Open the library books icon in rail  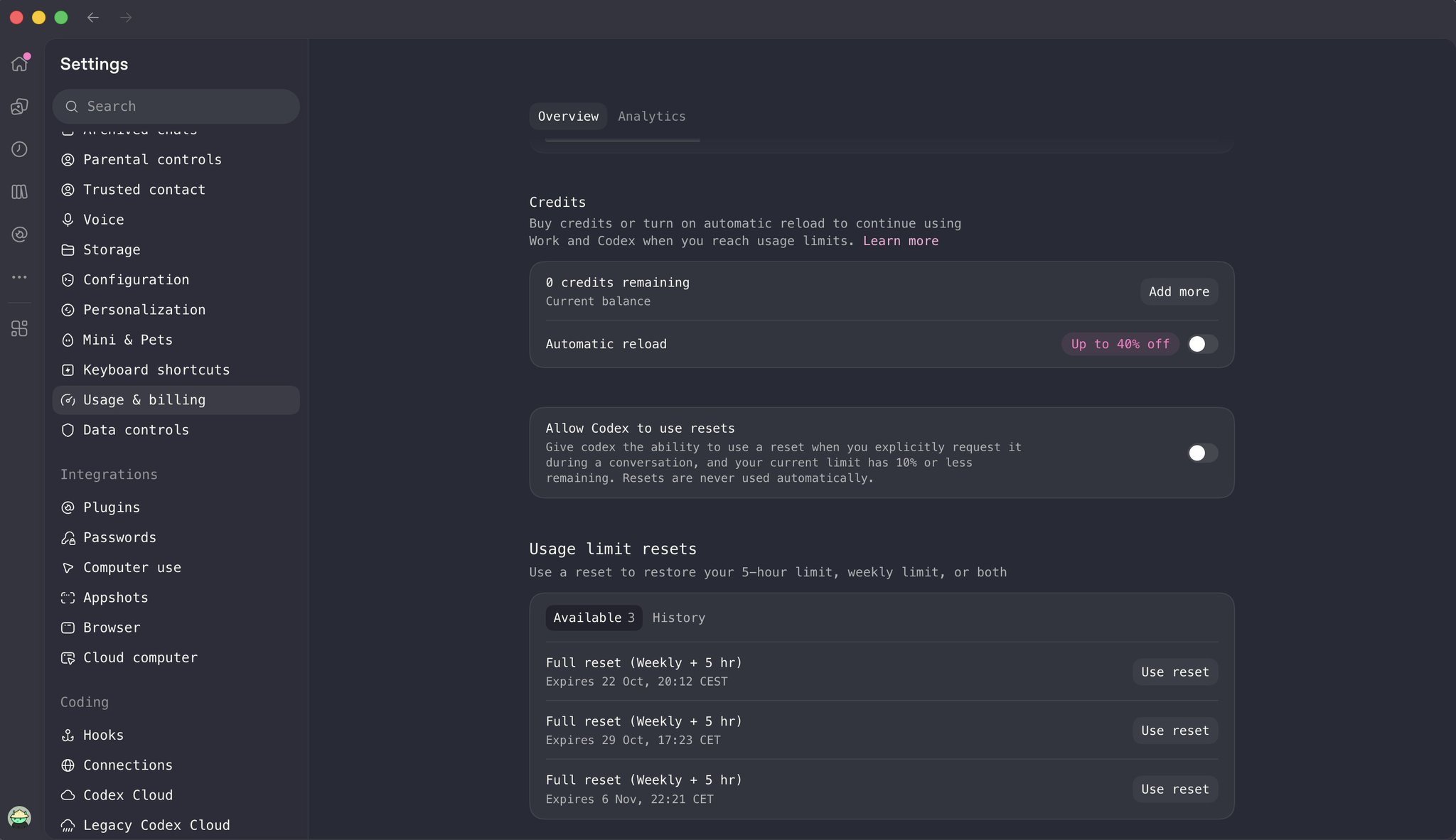click(x=19, y=192)
